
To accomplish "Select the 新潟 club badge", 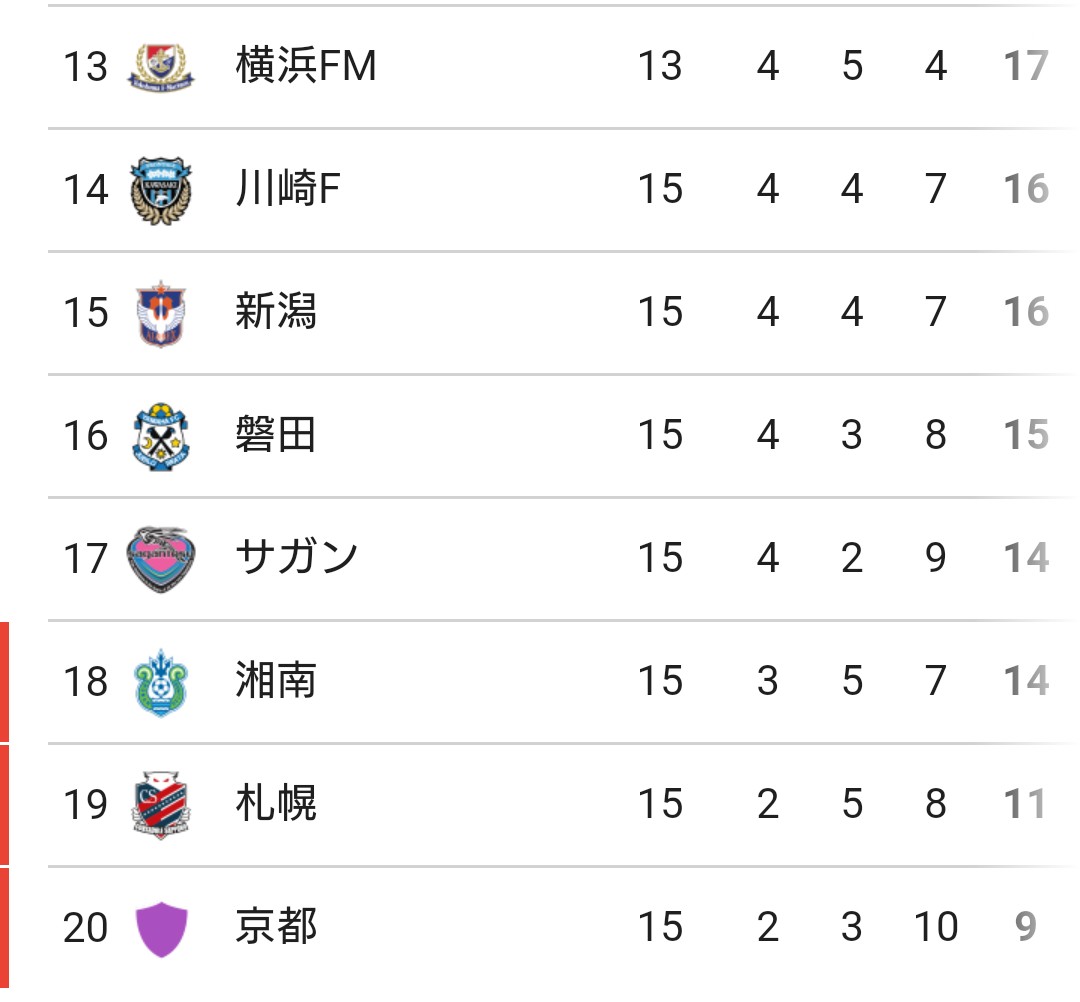I will 161,313.
